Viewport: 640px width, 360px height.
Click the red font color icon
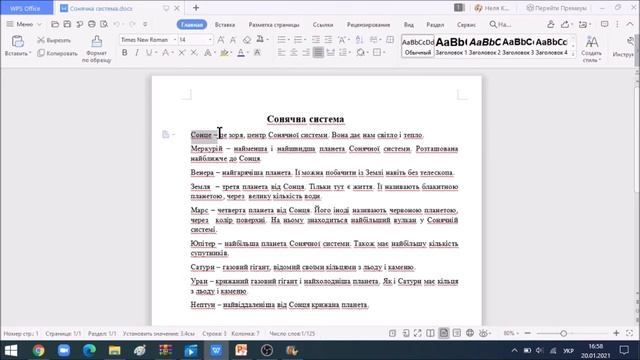pos(241,53)
